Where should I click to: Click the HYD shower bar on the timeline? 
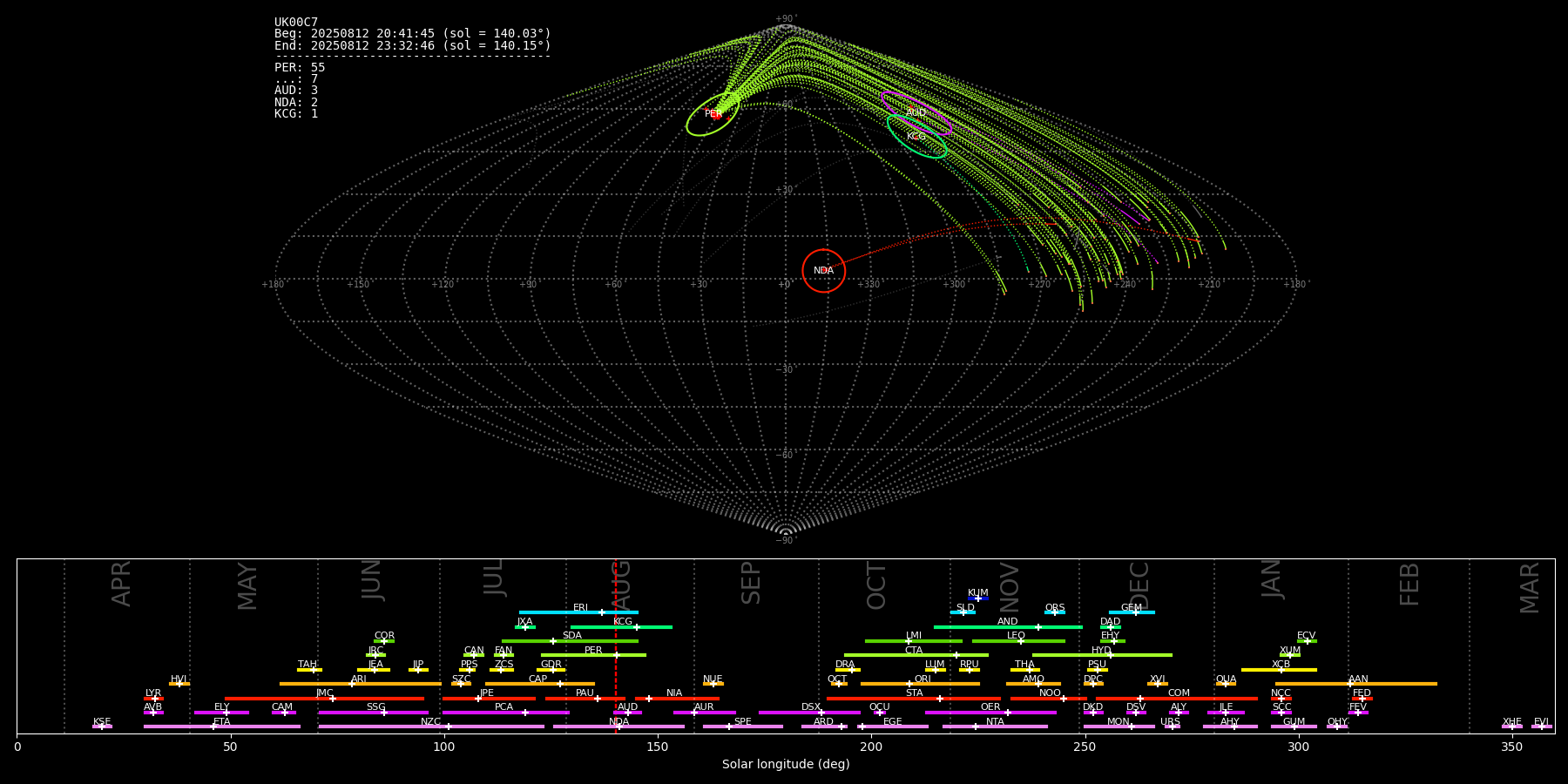tap(1102, 655)
